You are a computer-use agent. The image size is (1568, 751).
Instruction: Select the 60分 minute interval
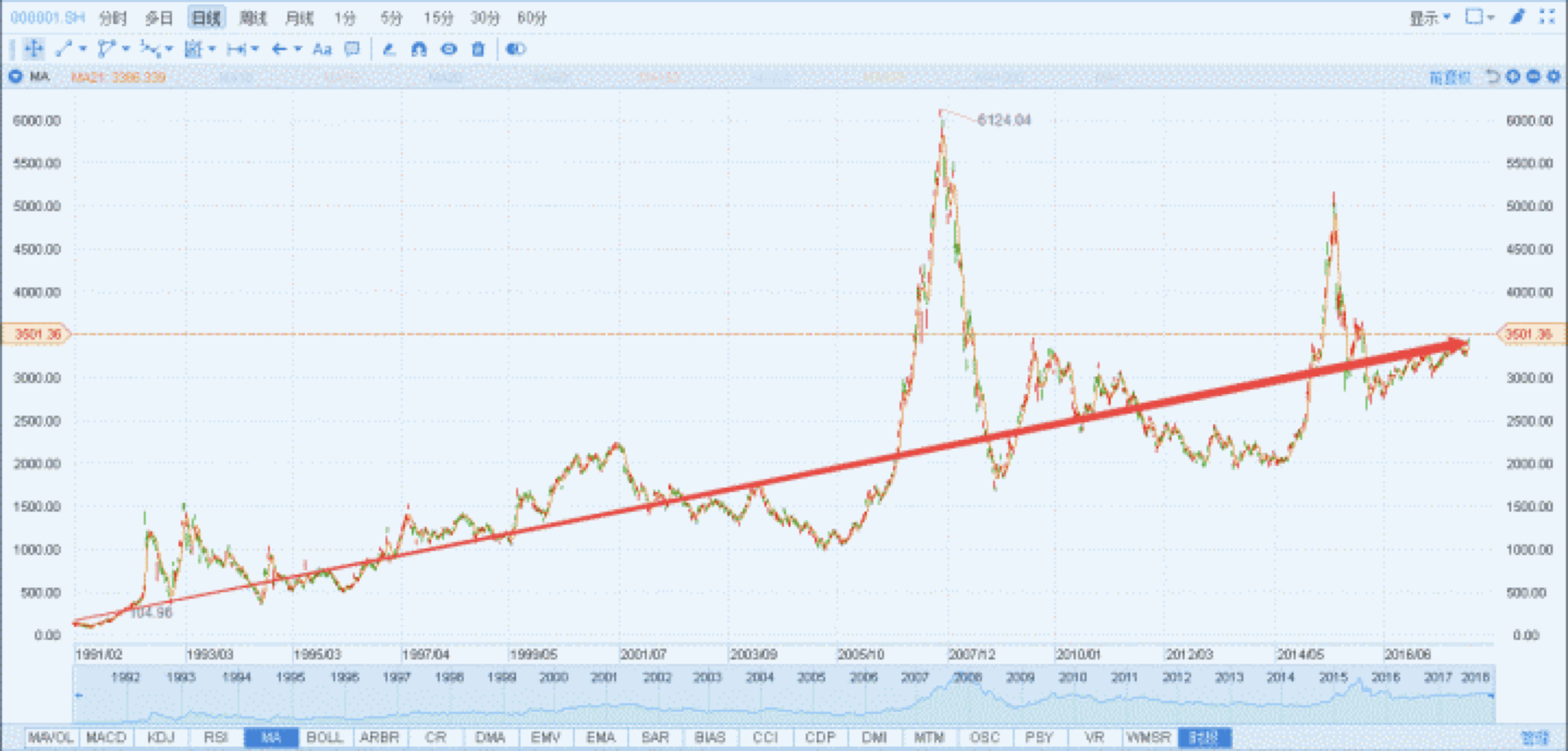point(532,18)
